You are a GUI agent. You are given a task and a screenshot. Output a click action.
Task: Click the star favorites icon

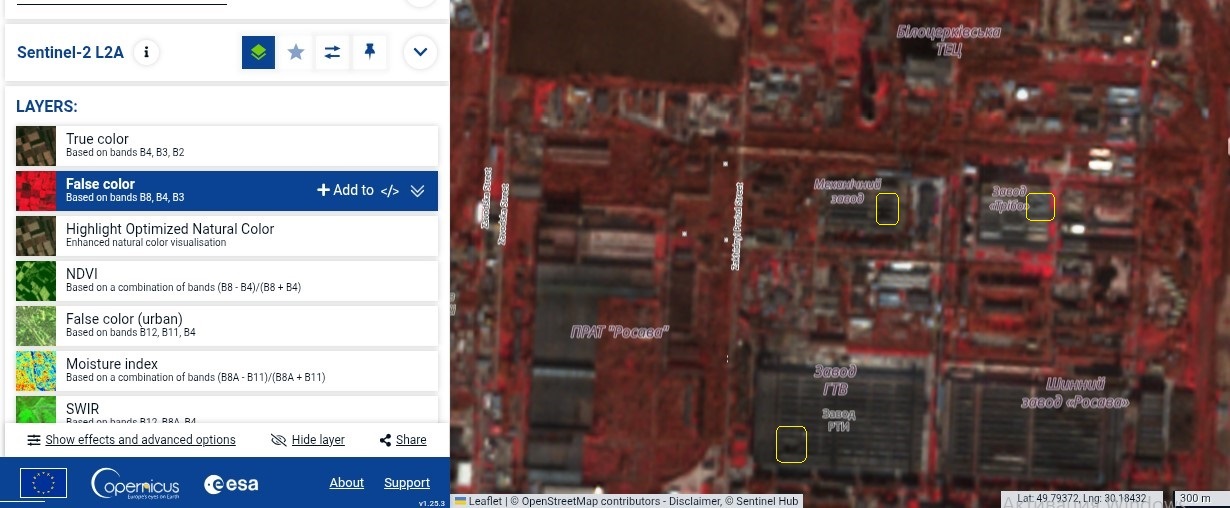click(296, 52)
